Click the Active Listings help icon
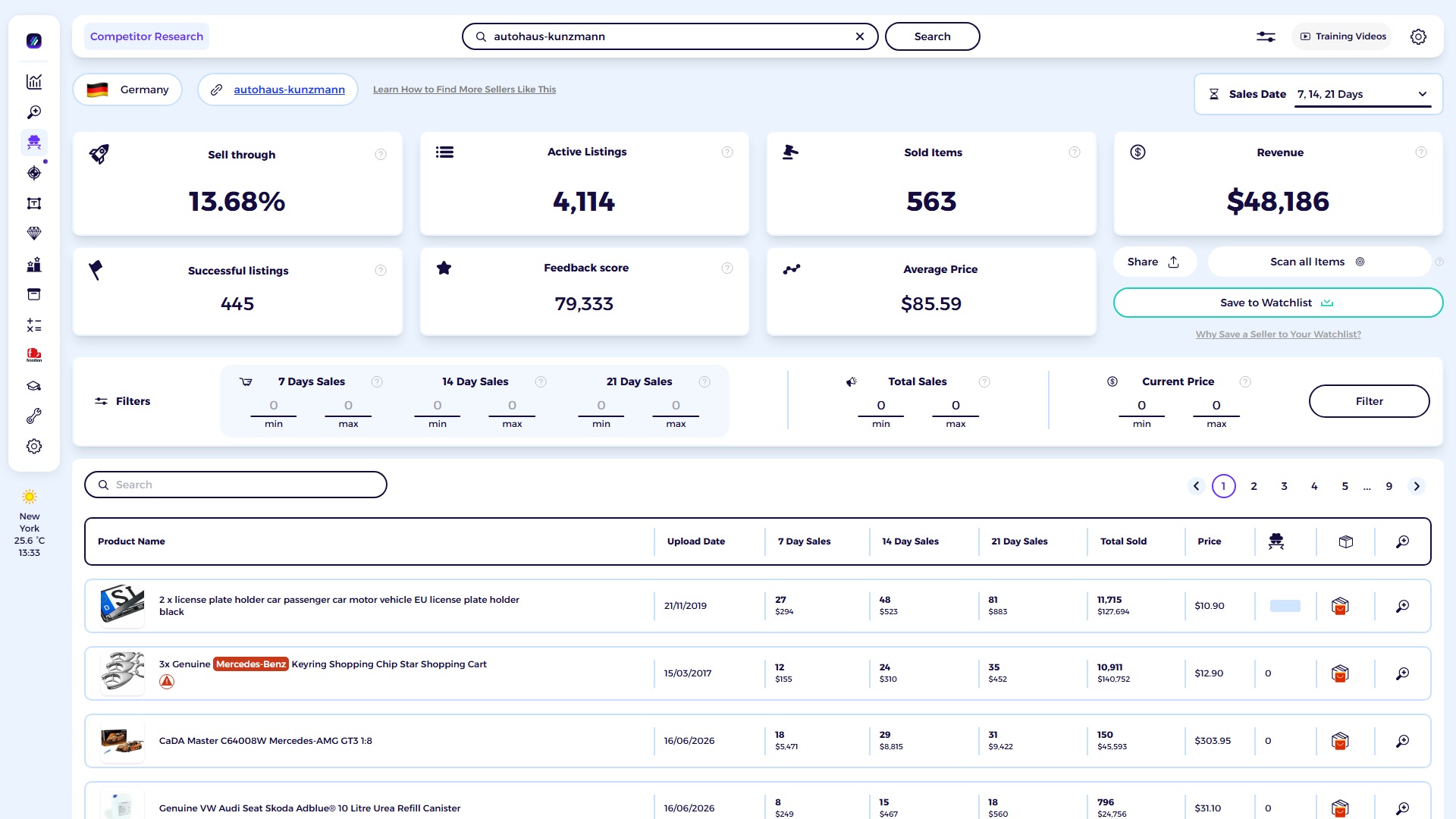Screen dimensions: 1456x819 727,152
